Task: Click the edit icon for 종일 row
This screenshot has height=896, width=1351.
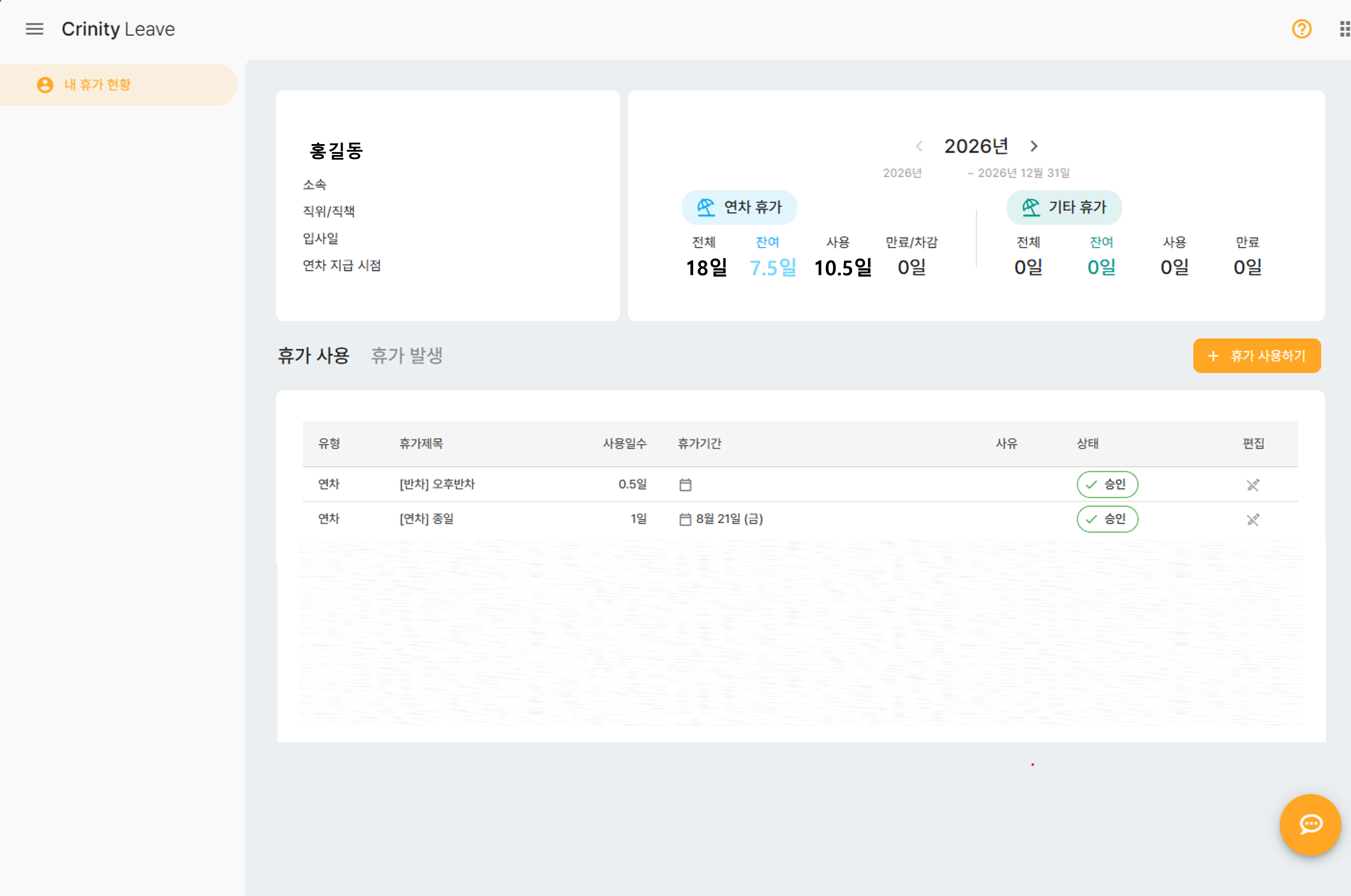Action: [x=1253, y=519]
